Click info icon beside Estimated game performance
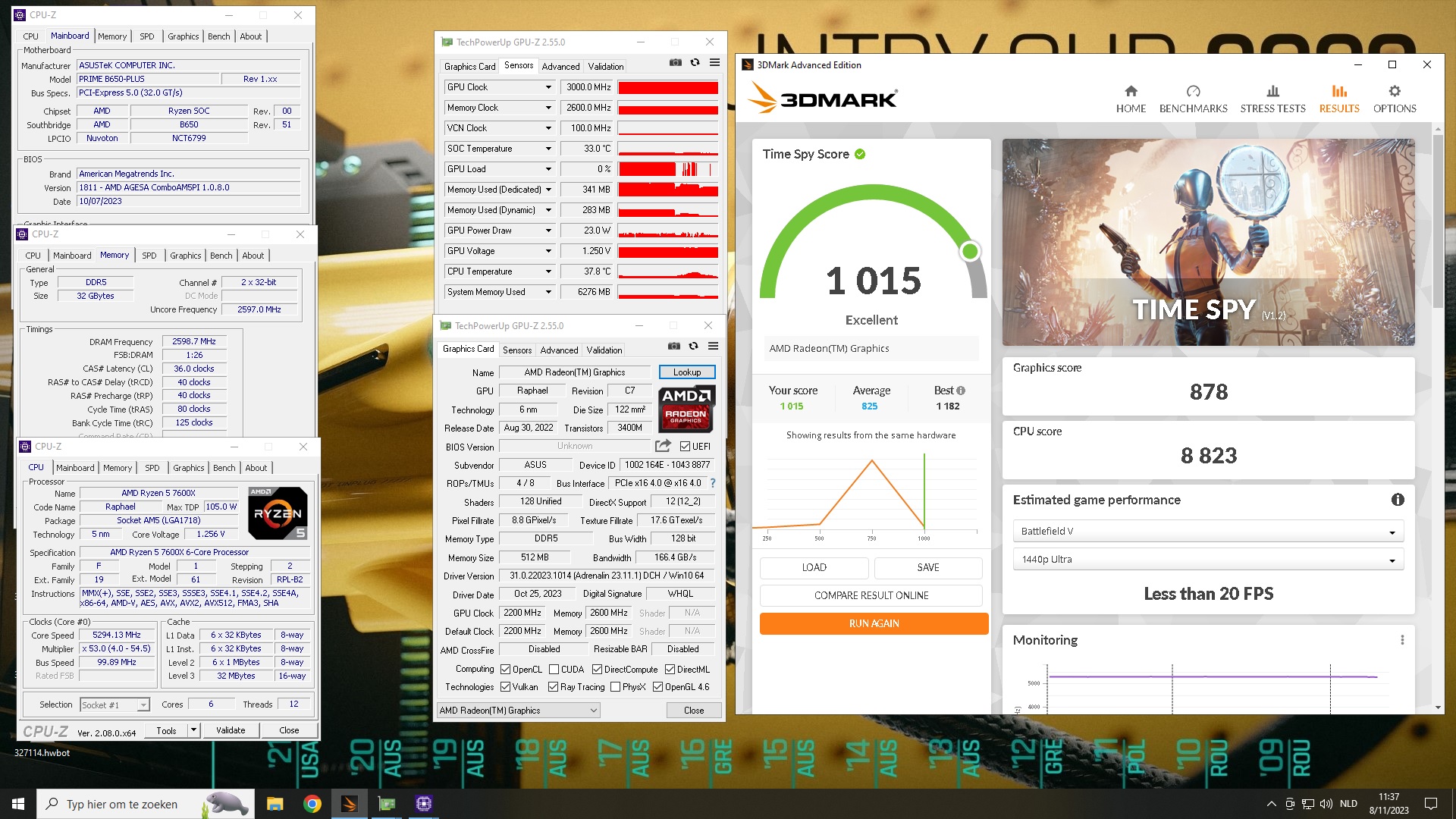Viewport: 1456px width, 819px height. [x=1398, y=500]
